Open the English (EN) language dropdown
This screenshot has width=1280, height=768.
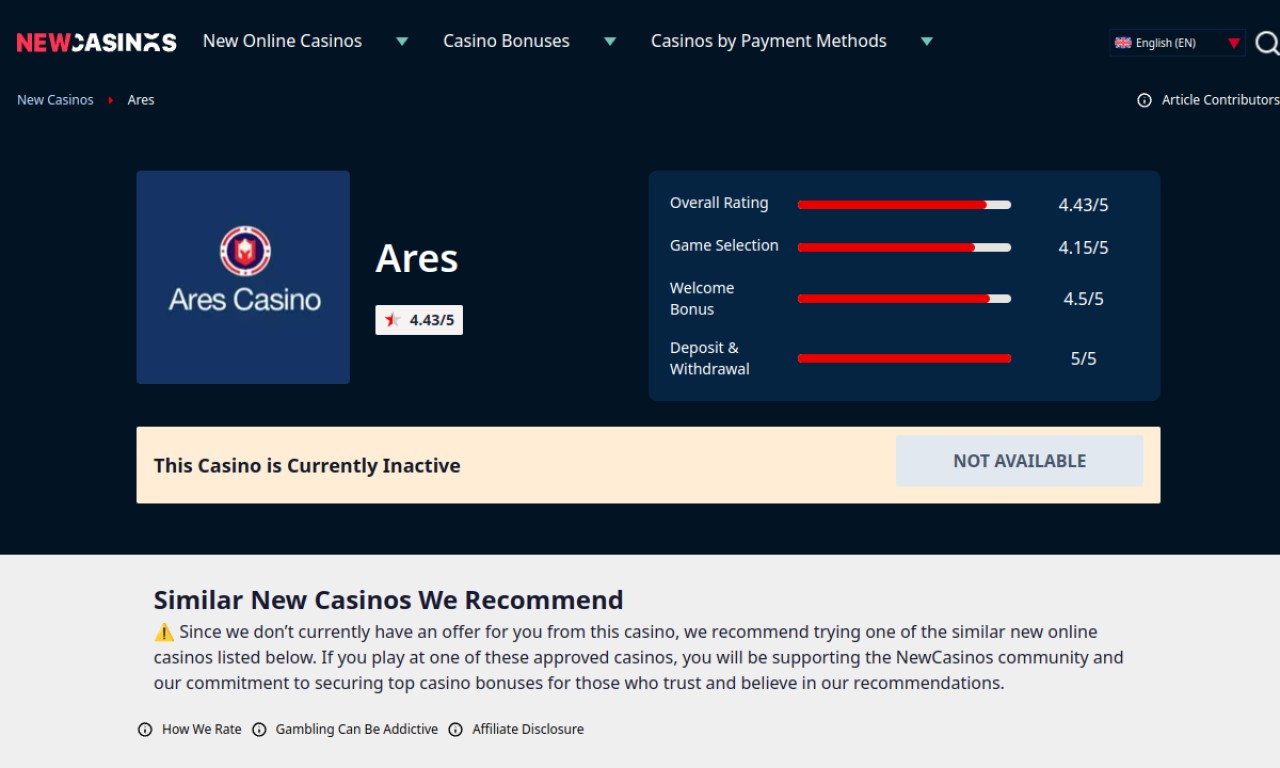pyautogui.click(x=1178, y=43)
